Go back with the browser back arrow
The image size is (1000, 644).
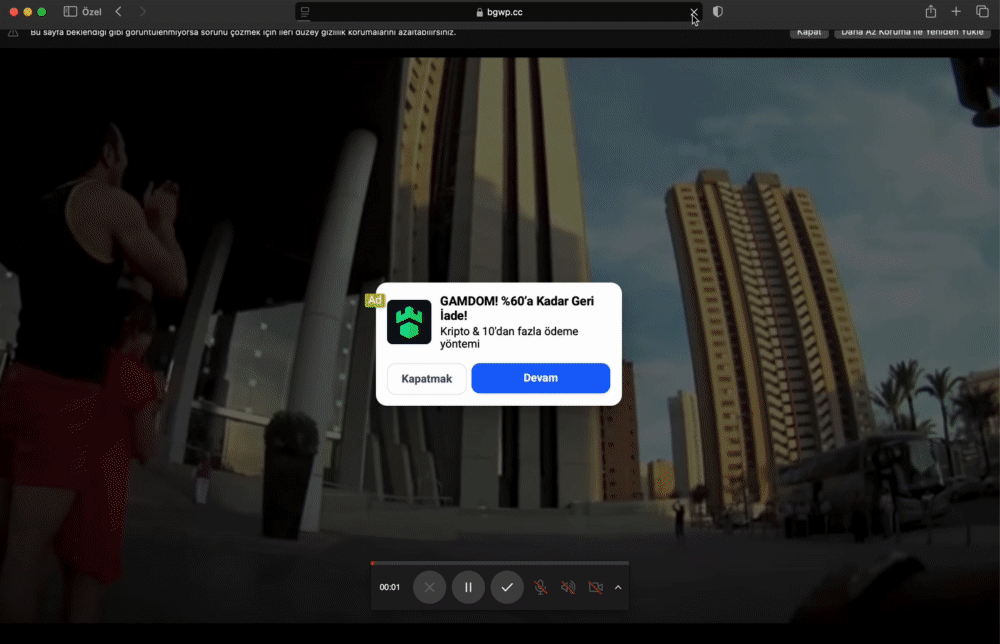[119, 11]
